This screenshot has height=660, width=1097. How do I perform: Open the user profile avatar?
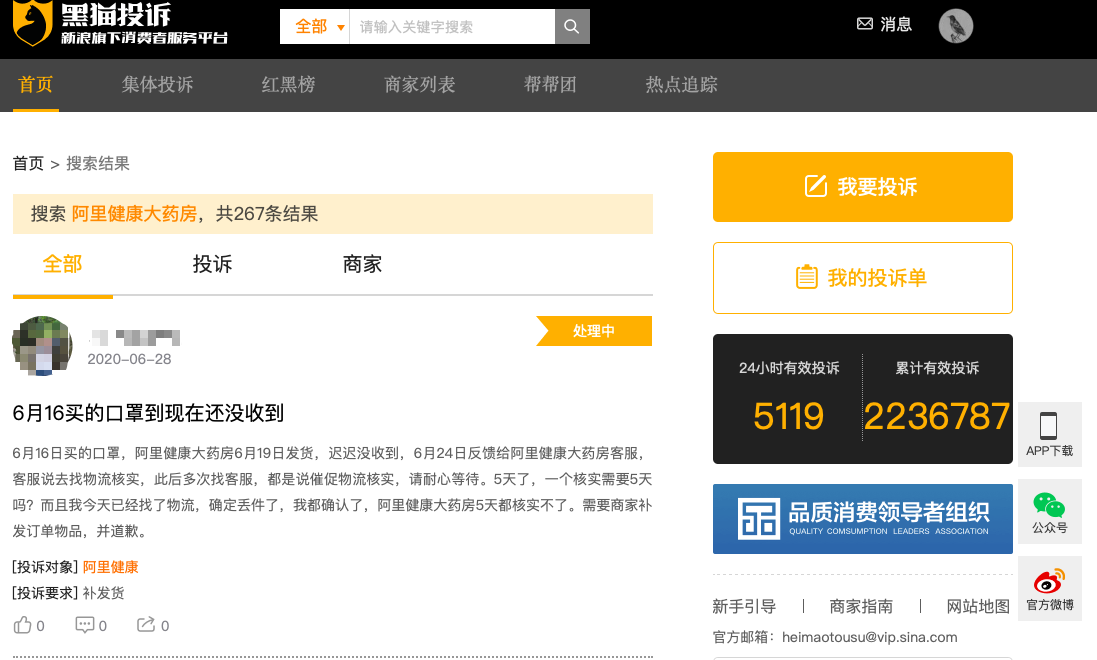pos(956,27)
